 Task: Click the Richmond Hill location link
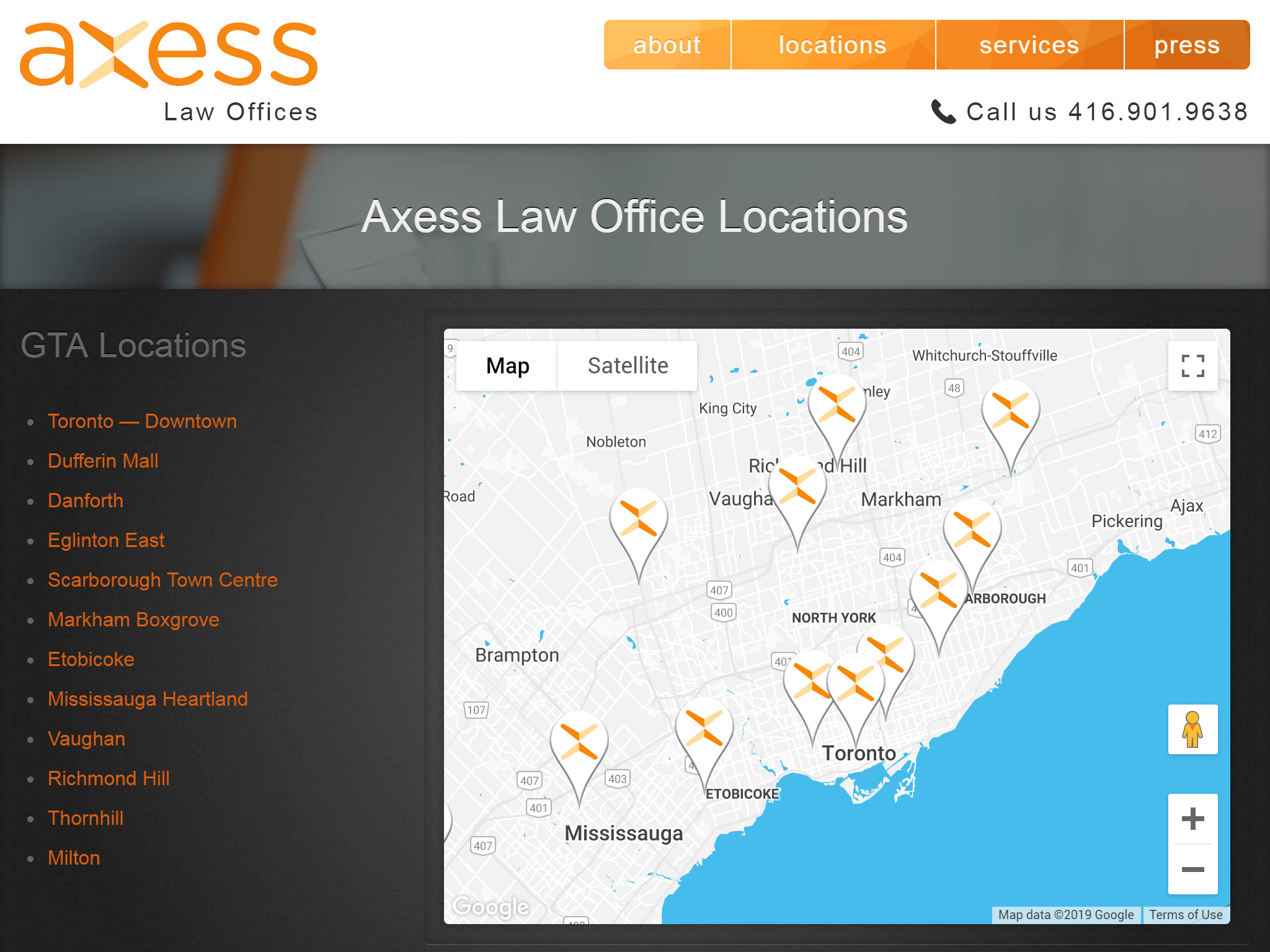point(109,779)
